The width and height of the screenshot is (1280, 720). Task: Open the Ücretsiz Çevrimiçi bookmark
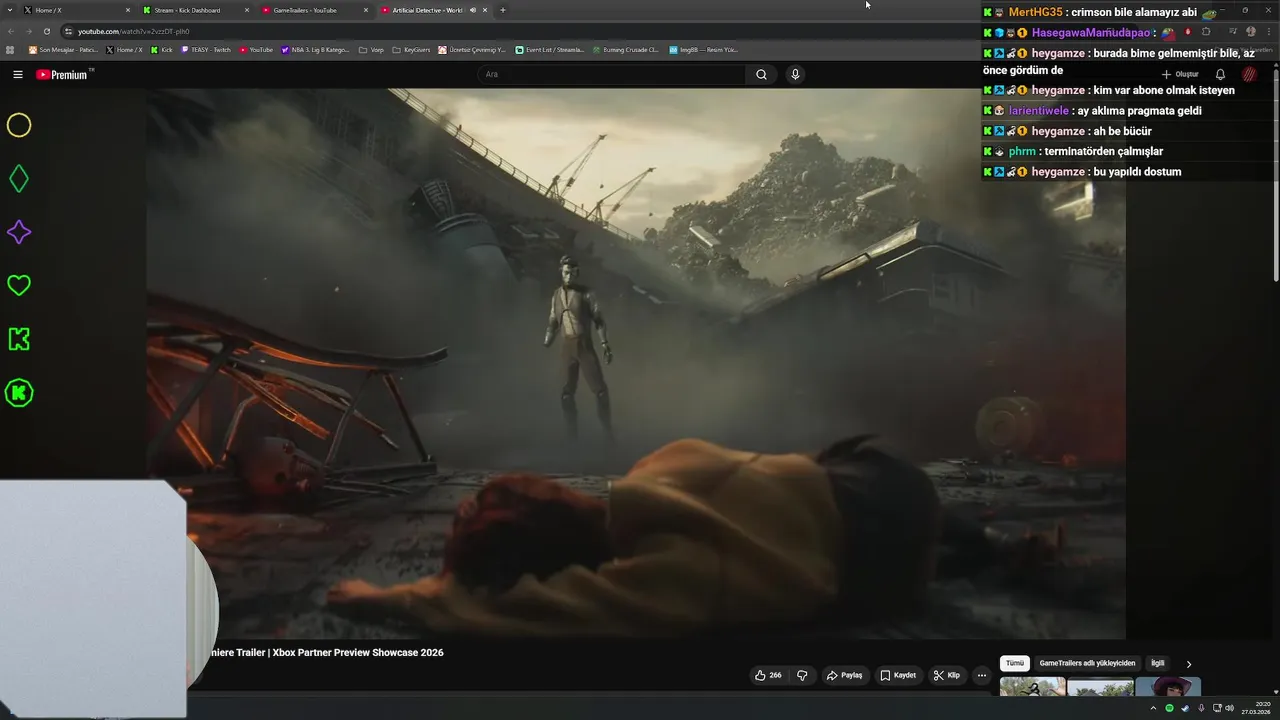point(473,49)
